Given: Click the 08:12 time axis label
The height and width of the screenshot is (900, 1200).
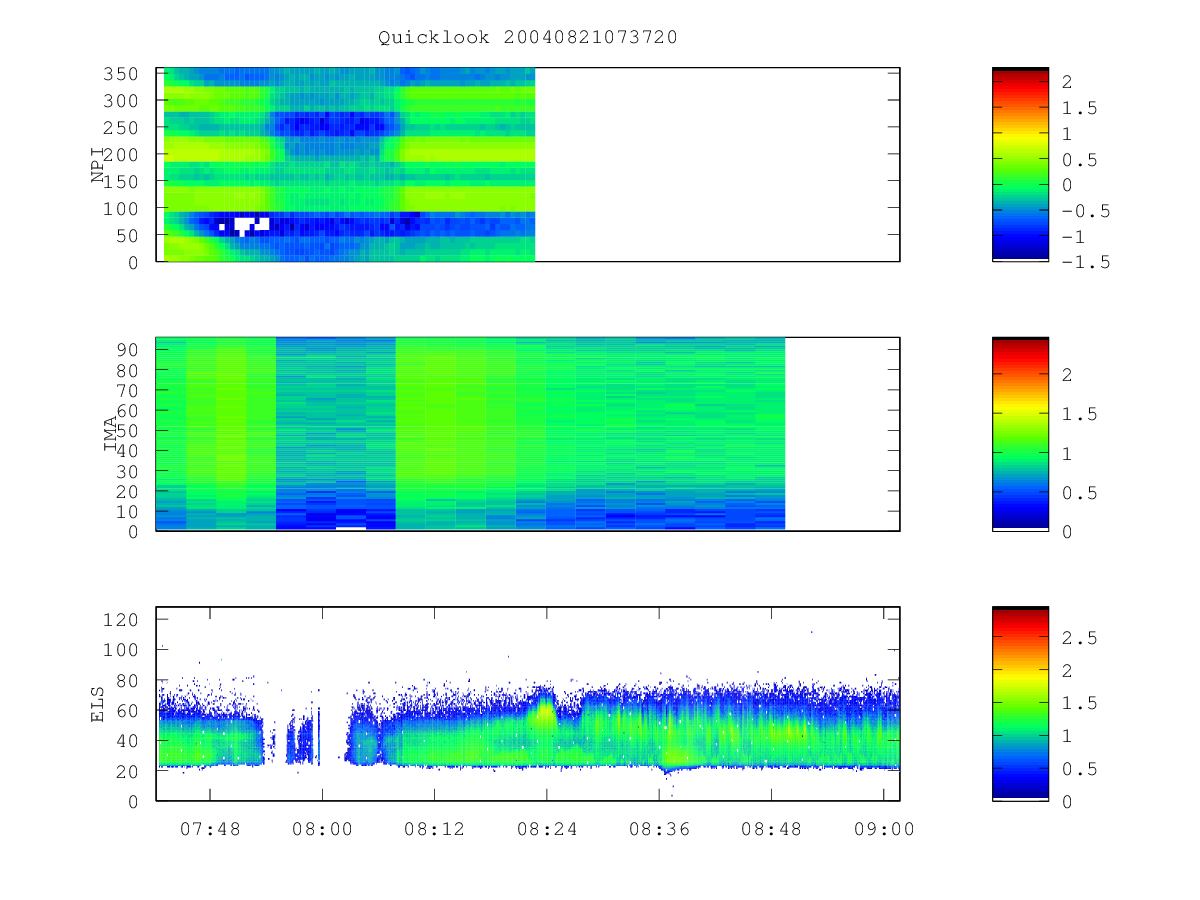Looking at the screenshot, I should pos(434,829).
